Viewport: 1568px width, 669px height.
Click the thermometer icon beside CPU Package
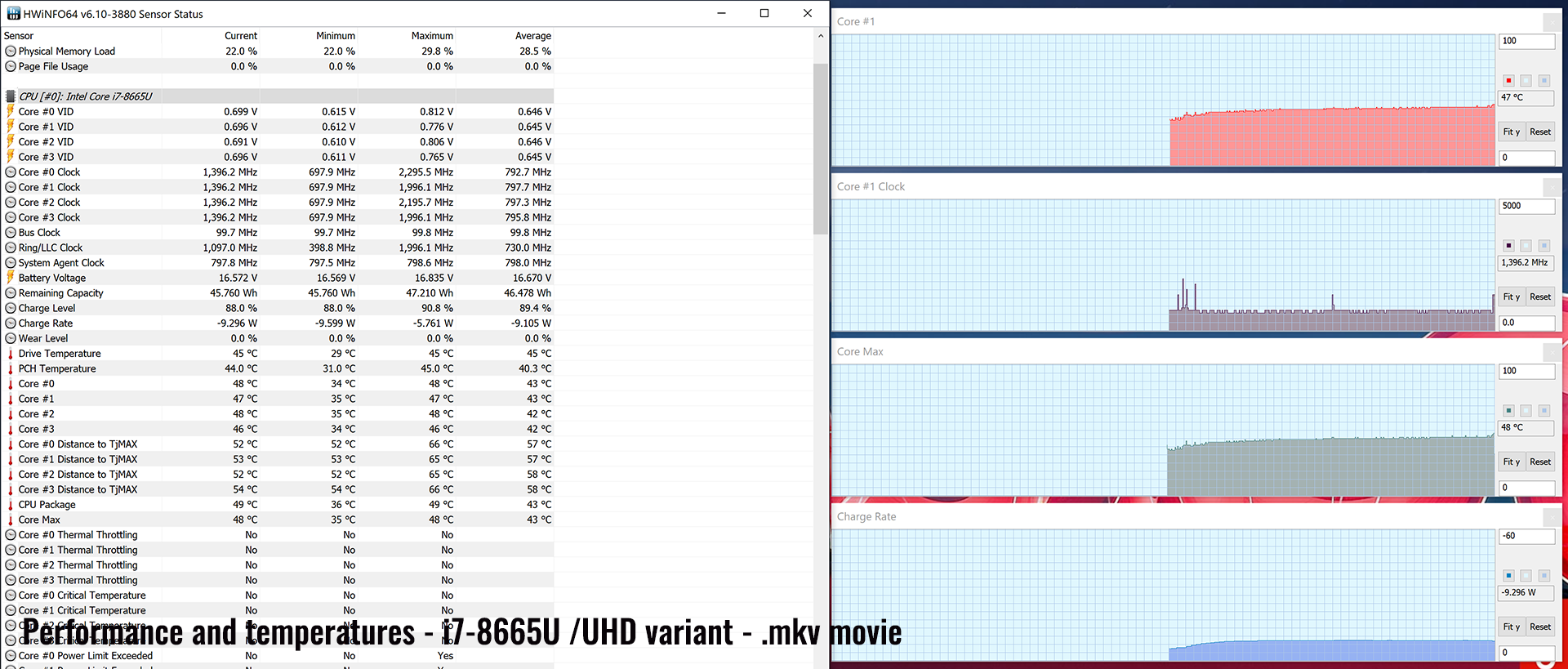[x=11, y=505]
